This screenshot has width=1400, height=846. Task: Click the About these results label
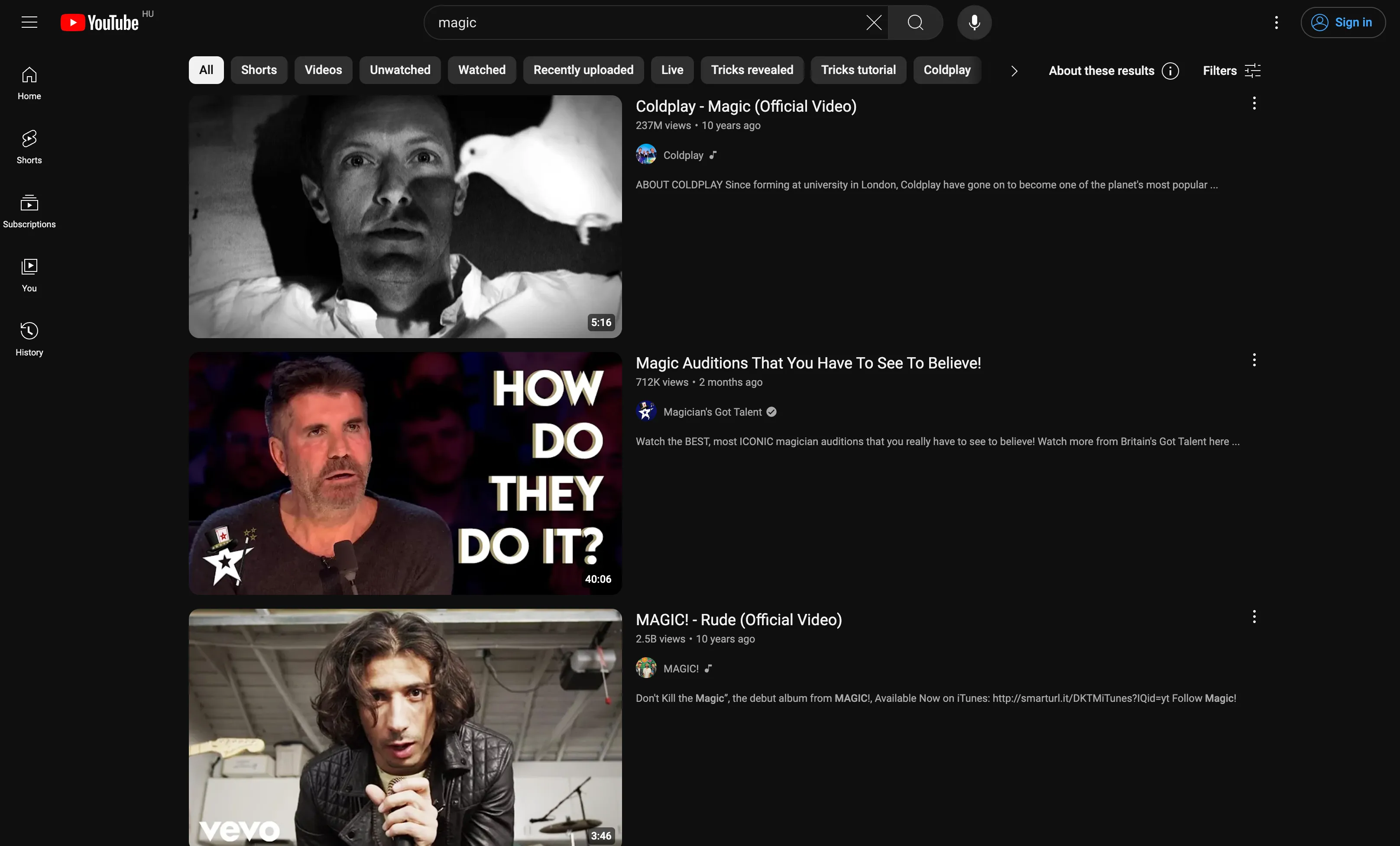1101,71
